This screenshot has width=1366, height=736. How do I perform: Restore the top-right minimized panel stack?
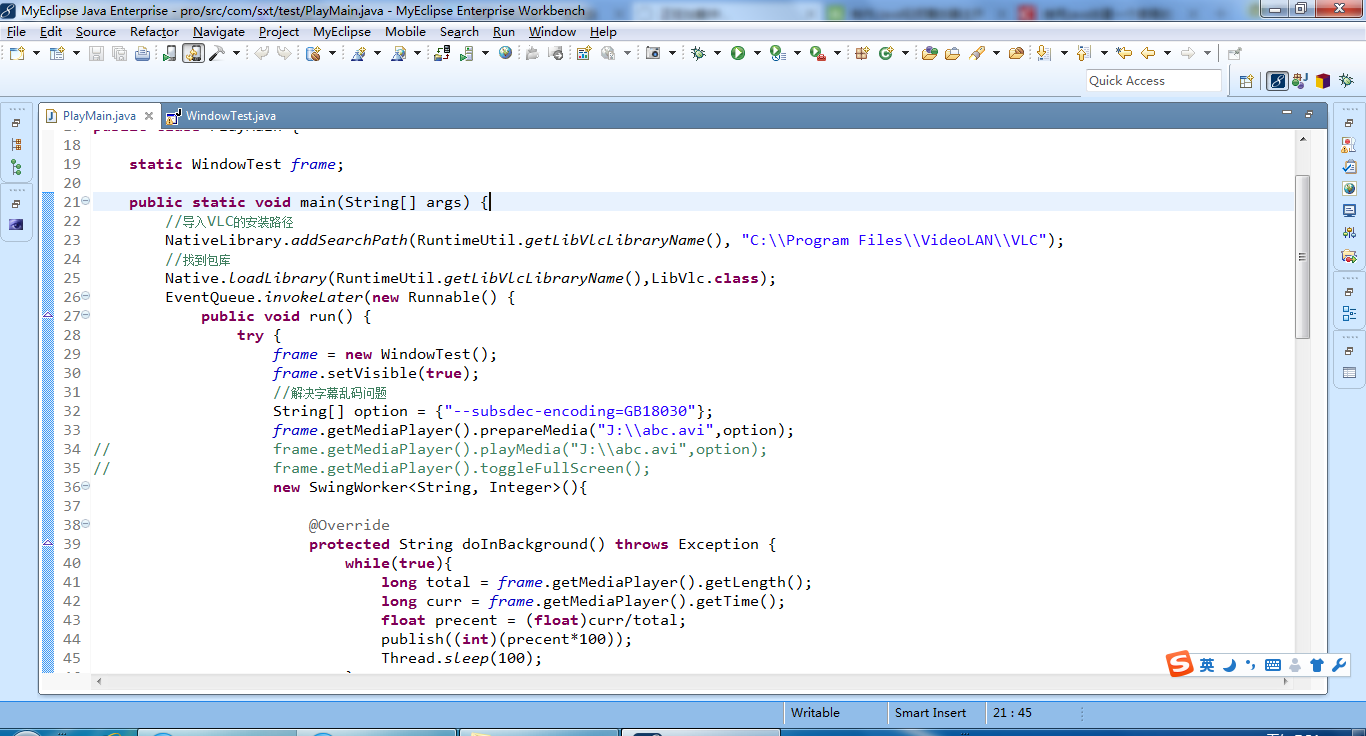coord(1349,123)
